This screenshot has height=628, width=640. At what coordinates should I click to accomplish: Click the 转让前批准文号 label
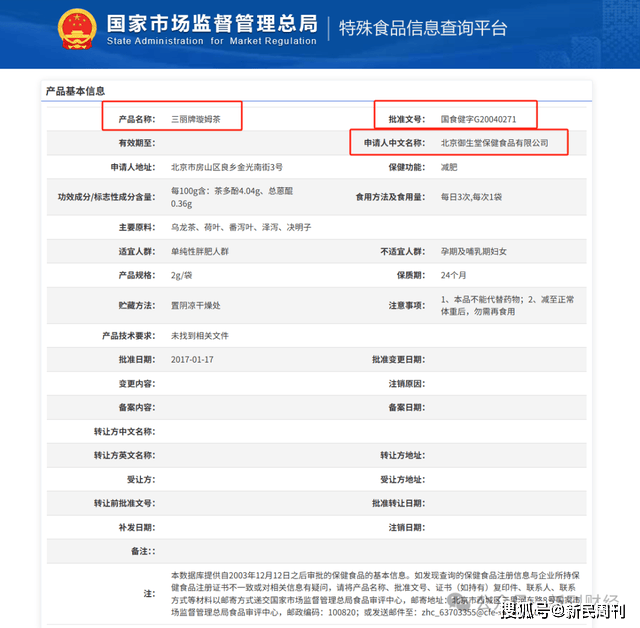(124, 503)
